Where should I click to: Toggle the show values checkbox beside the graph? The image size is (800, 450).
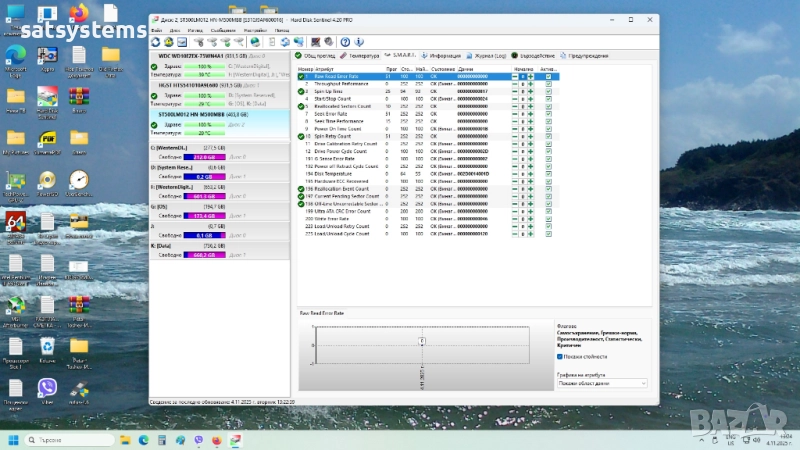point(560,355)
